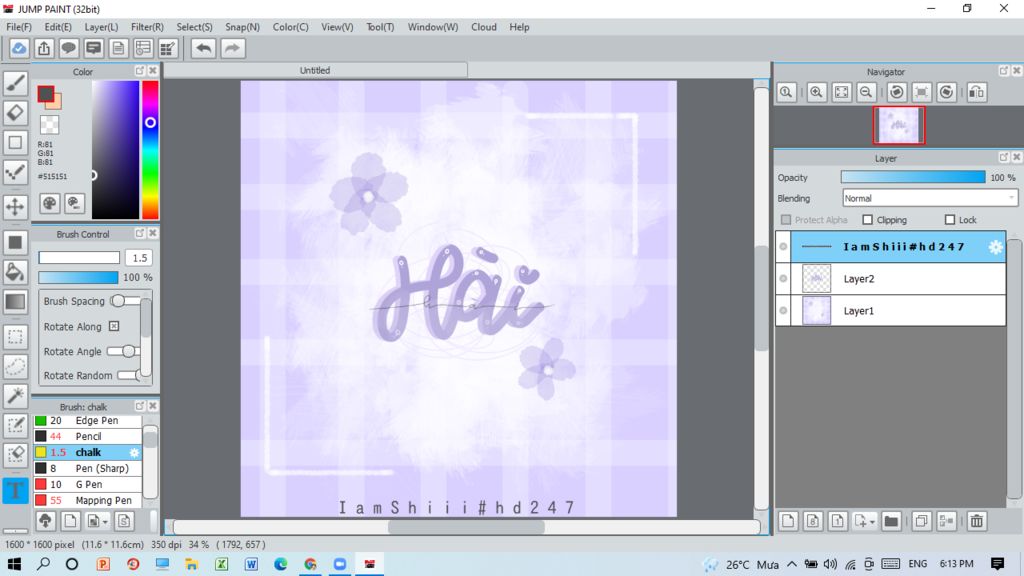The image size is (1024, 576).
Task: Open the Blending mode dropdown
Action: [930, 198]
